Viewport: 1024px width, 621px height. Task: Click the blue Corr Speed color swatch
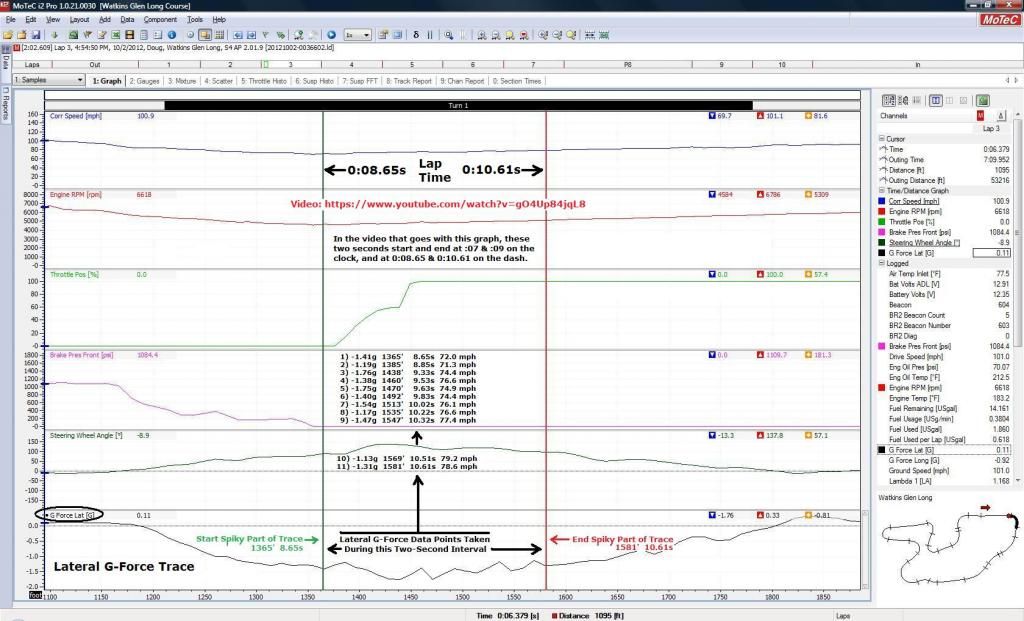pos(883,201)
